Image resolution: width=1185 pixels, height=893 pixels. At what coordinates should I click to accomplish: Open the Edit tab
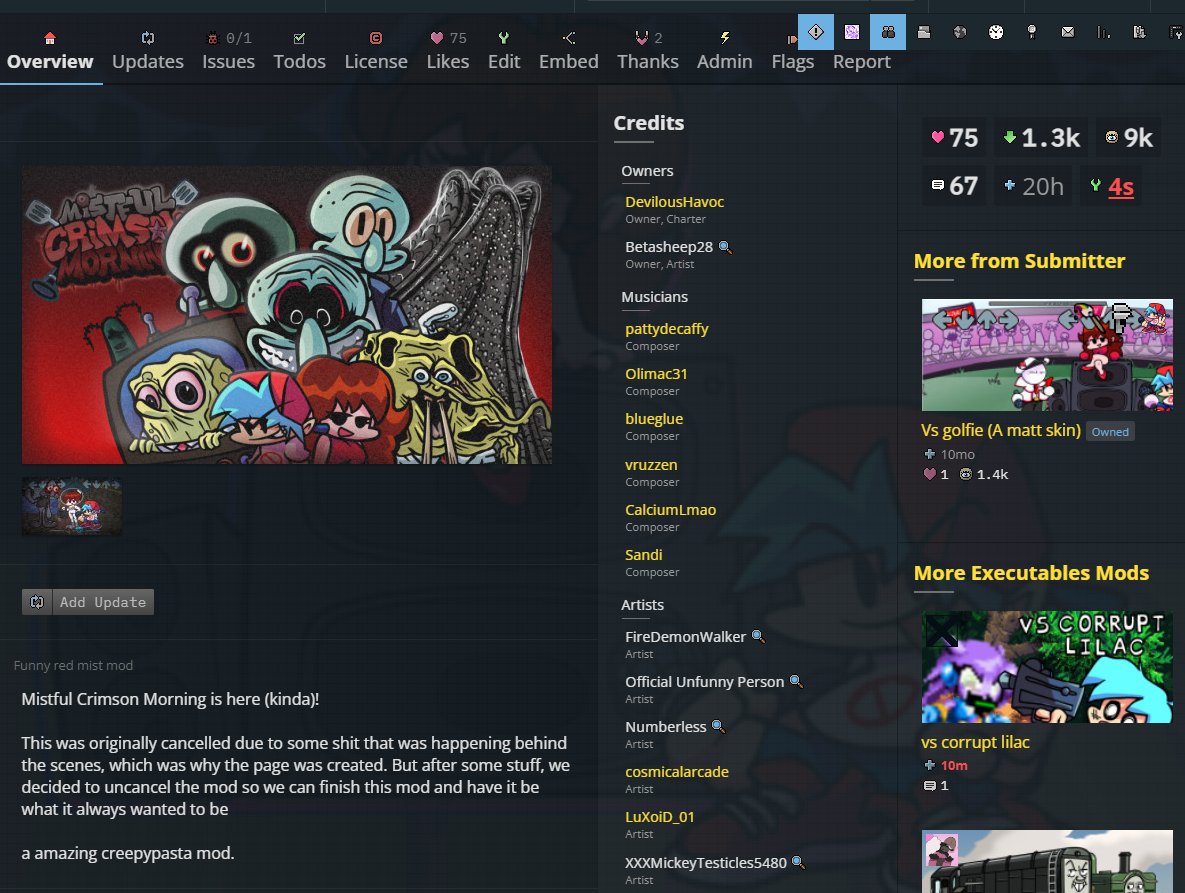504,51
